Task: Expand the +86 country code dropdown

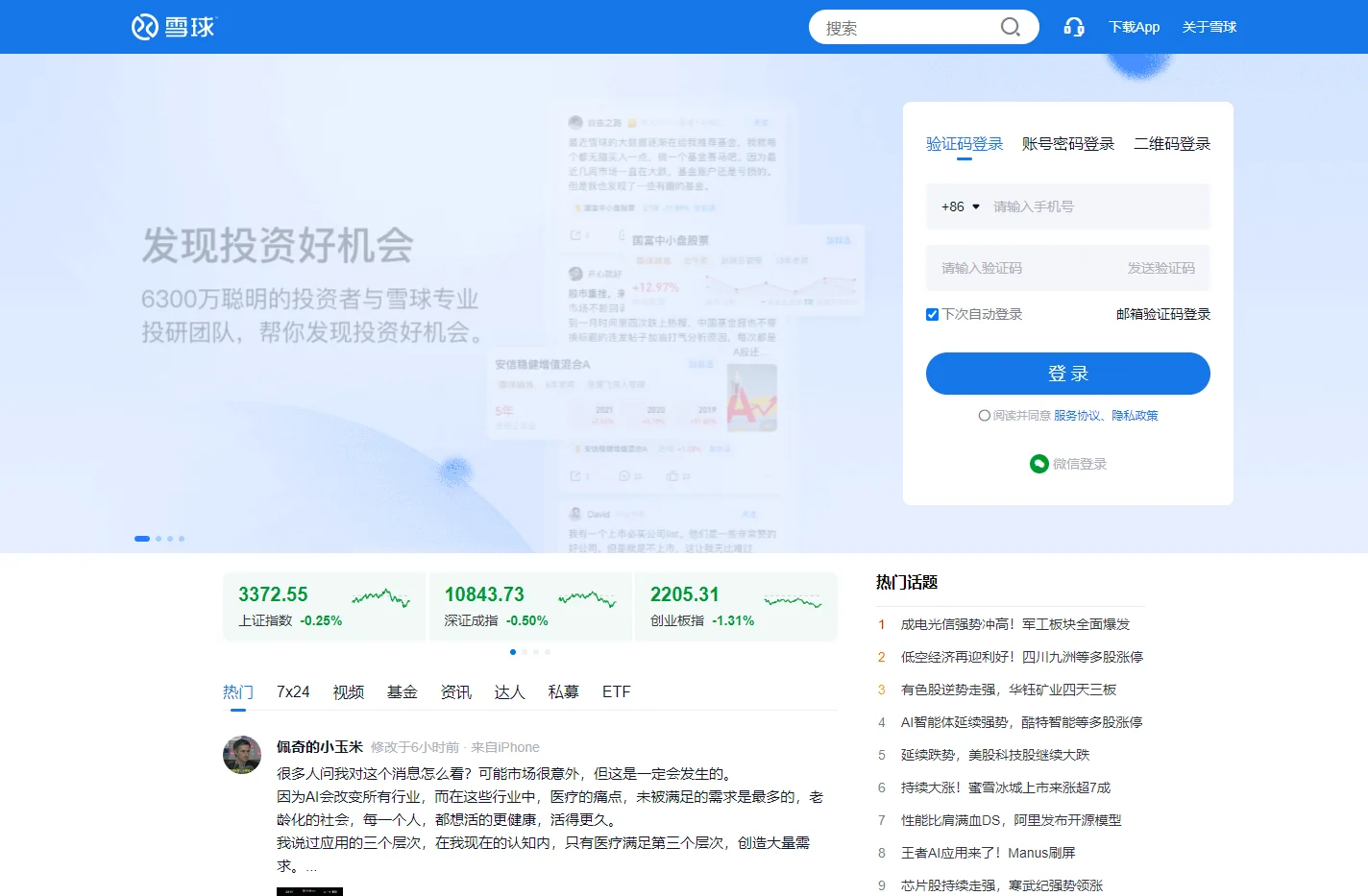Action: click(961, 206)
